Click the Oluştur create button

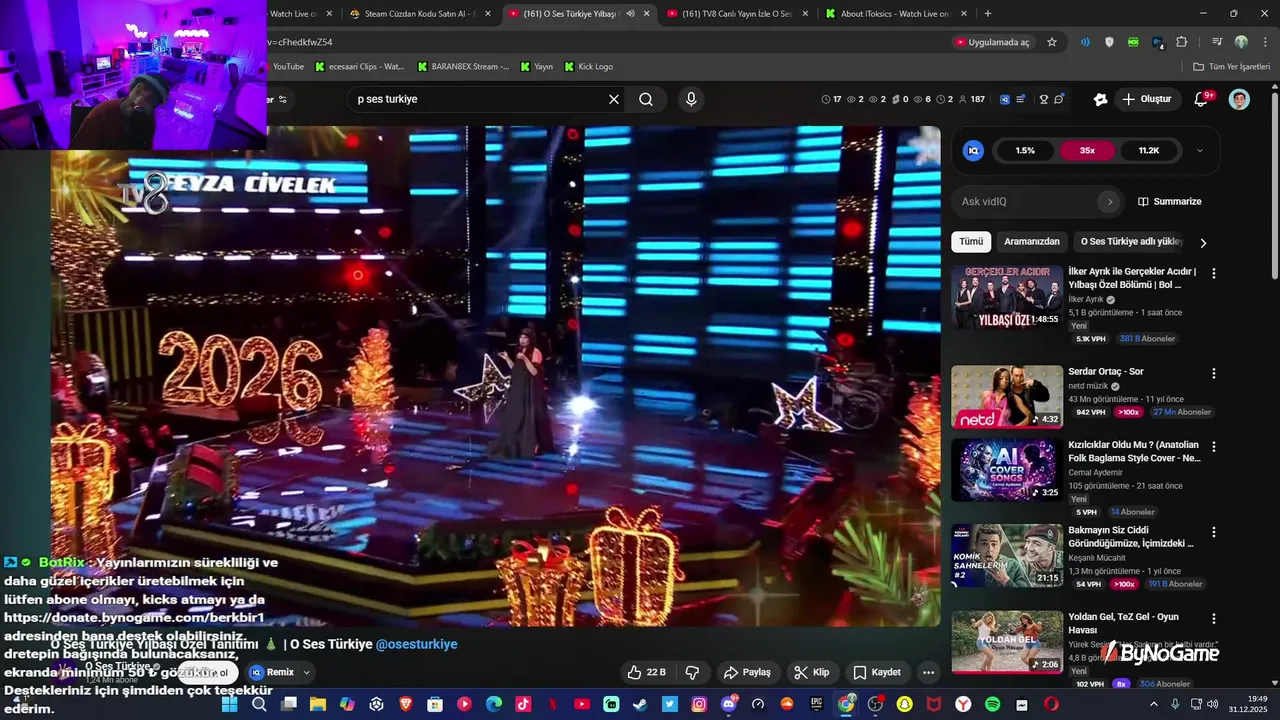tap(1146, 99)
